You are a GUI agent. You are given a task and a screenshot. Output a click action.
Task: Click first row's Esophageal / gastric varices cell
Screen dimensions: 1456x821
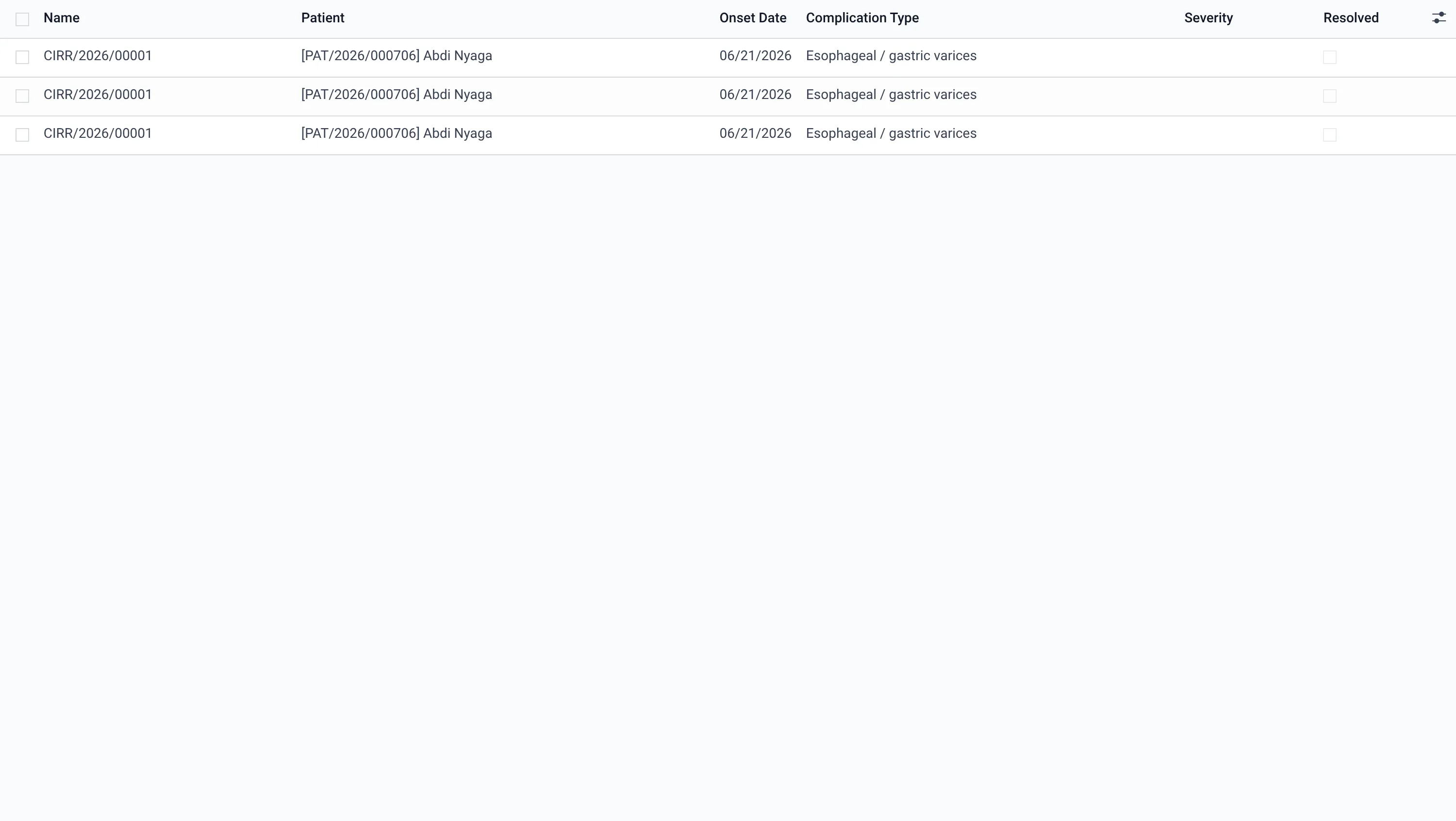892,56
